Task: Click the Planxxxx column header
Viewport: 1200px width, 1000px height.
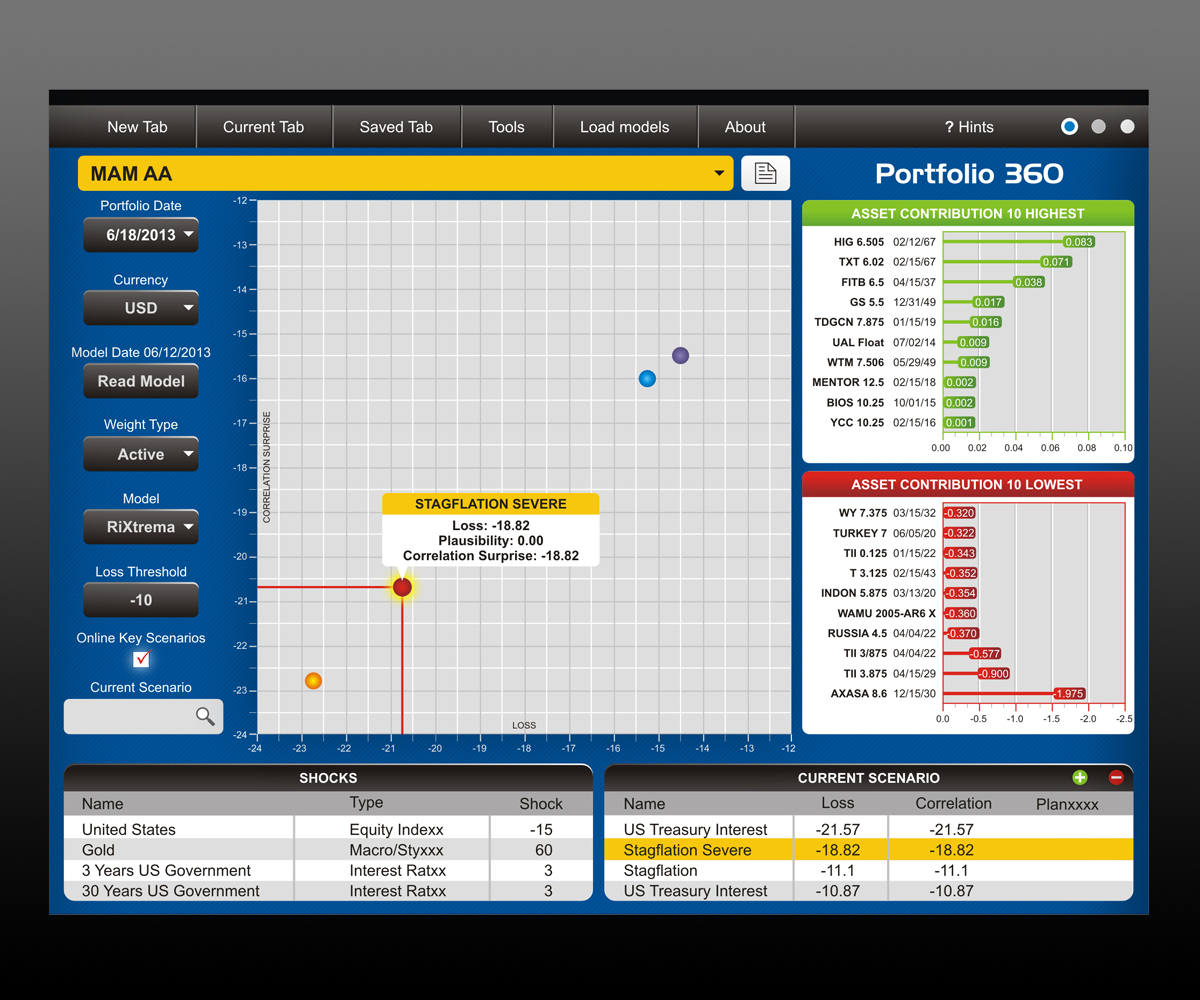Action: [x=1067, y=804]
